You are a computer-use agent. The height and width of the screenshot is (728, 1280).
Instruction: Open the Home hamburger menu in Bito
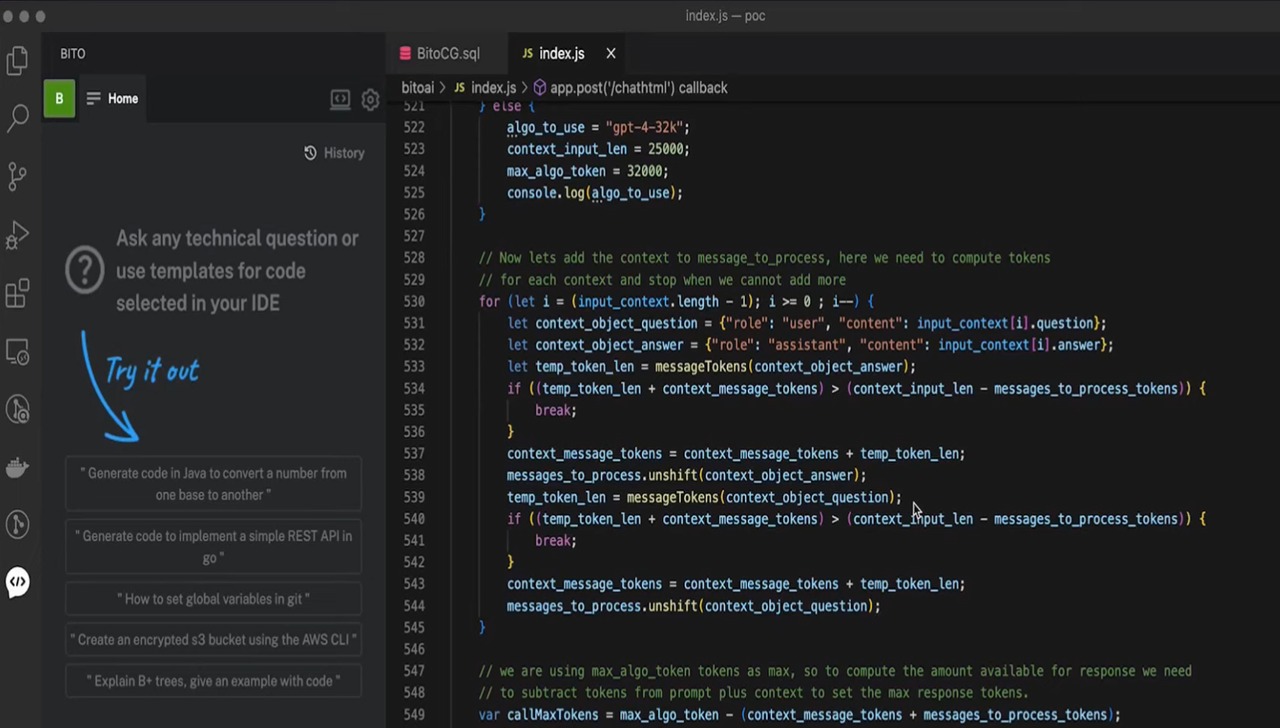click(x=93, y=98)
